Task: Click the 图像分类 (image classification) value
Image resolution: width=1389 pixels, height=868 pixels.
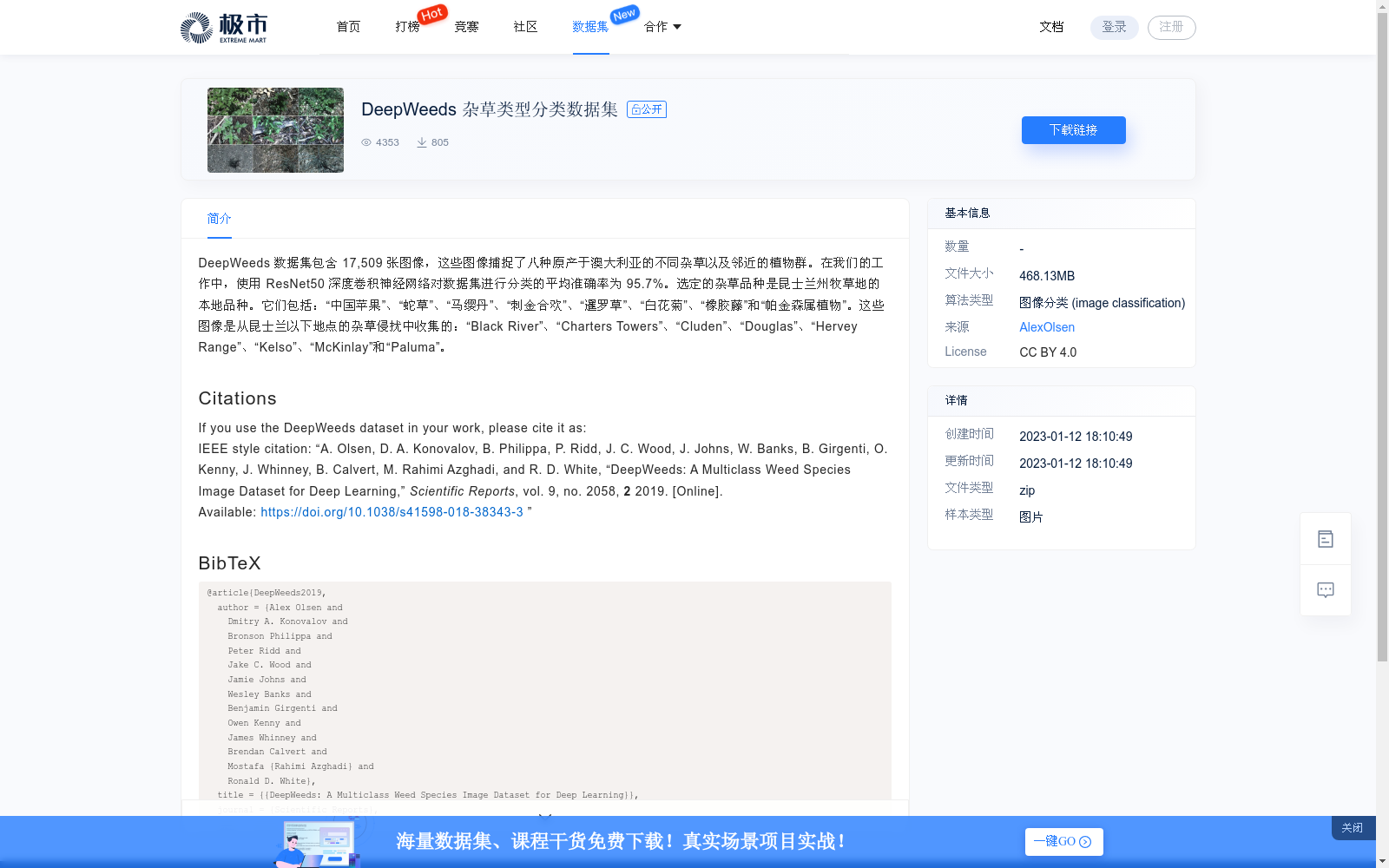Action: [1102, 303]
